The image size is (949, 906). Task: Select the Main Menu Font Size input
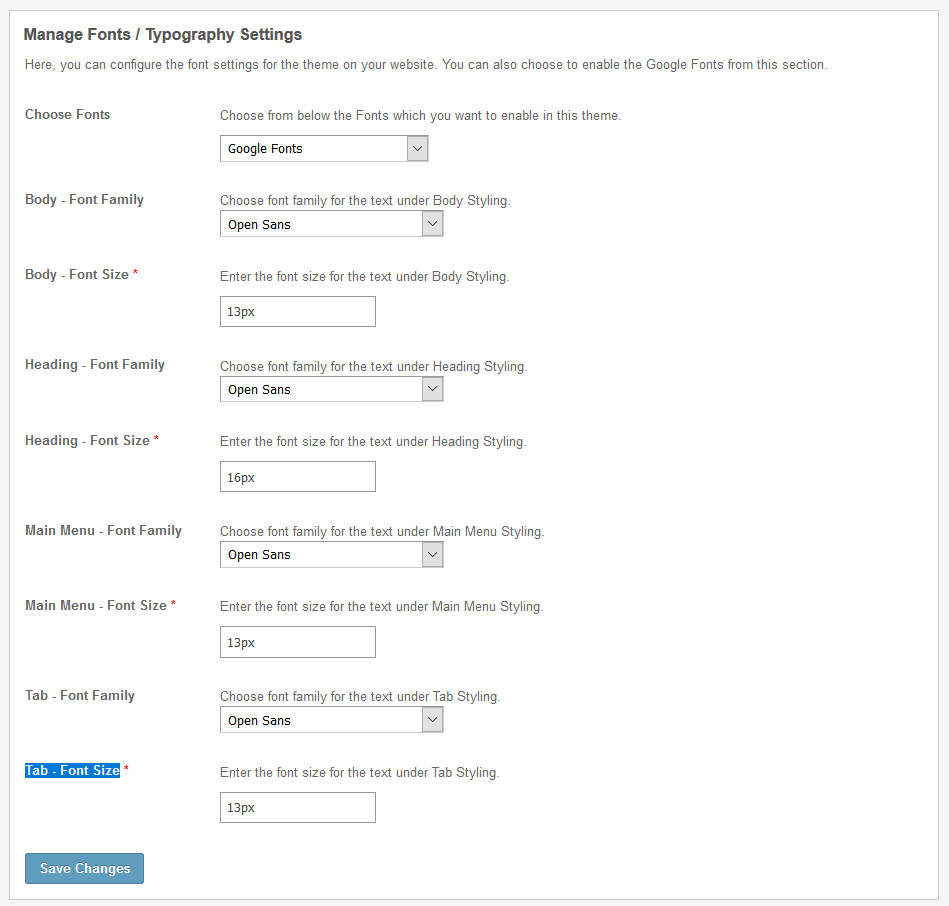tap(297, 642)
